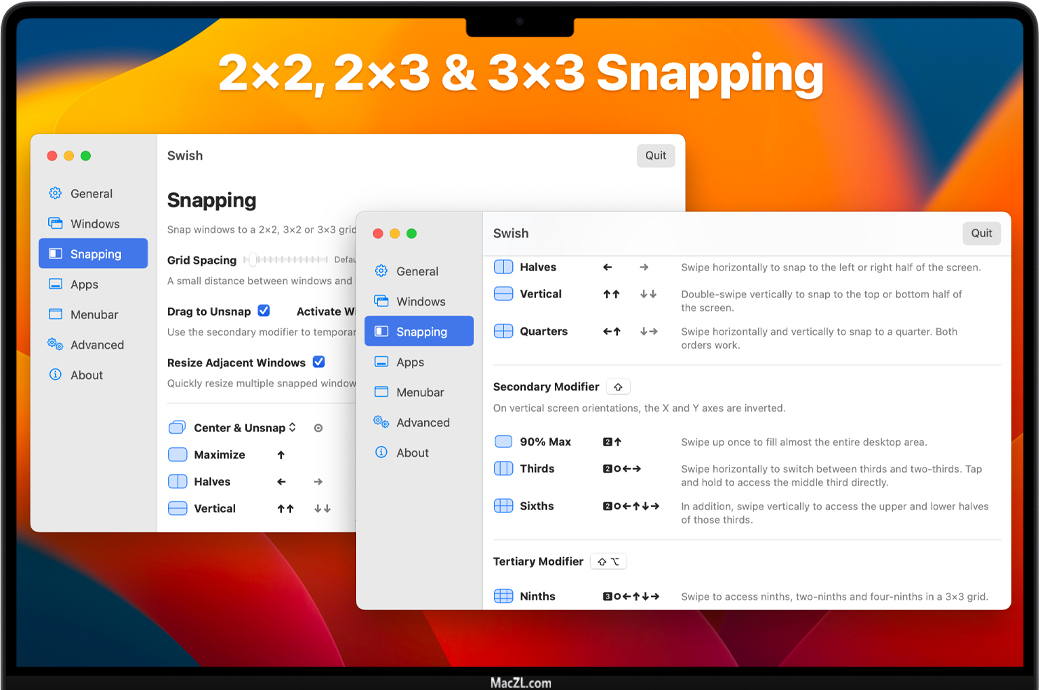Disable Resize Adjacent Windows checkbox
The height and width of the screenshot is (690, 1040).
(x=319, y=362)
